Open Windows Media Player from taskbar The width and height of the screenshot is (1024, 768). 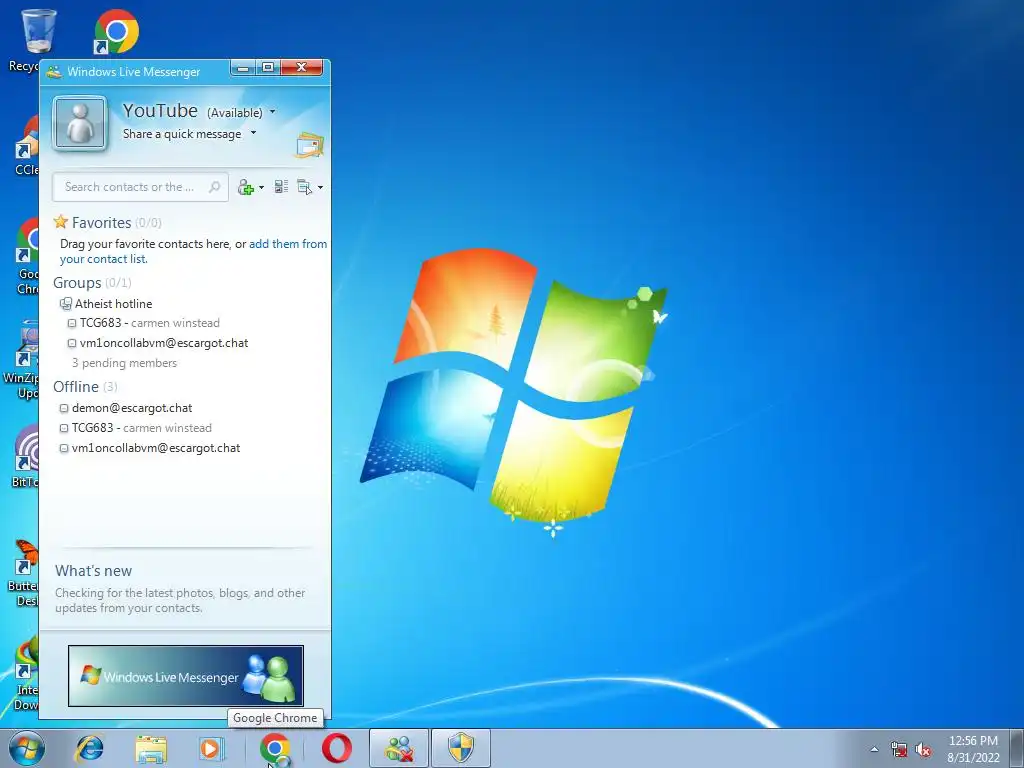click(x=212, y=748)
